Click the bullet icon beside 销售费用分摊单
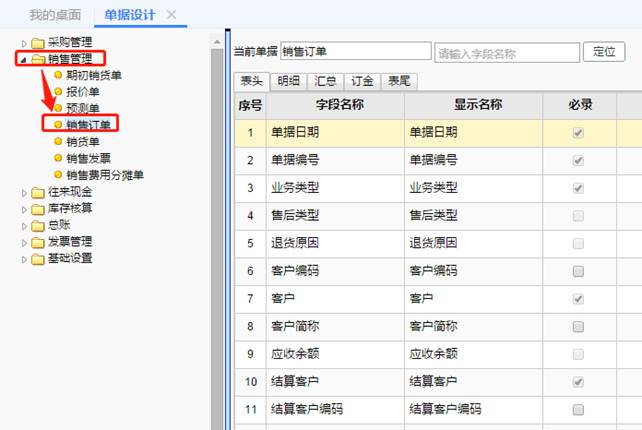 click(x=57, y=175)
